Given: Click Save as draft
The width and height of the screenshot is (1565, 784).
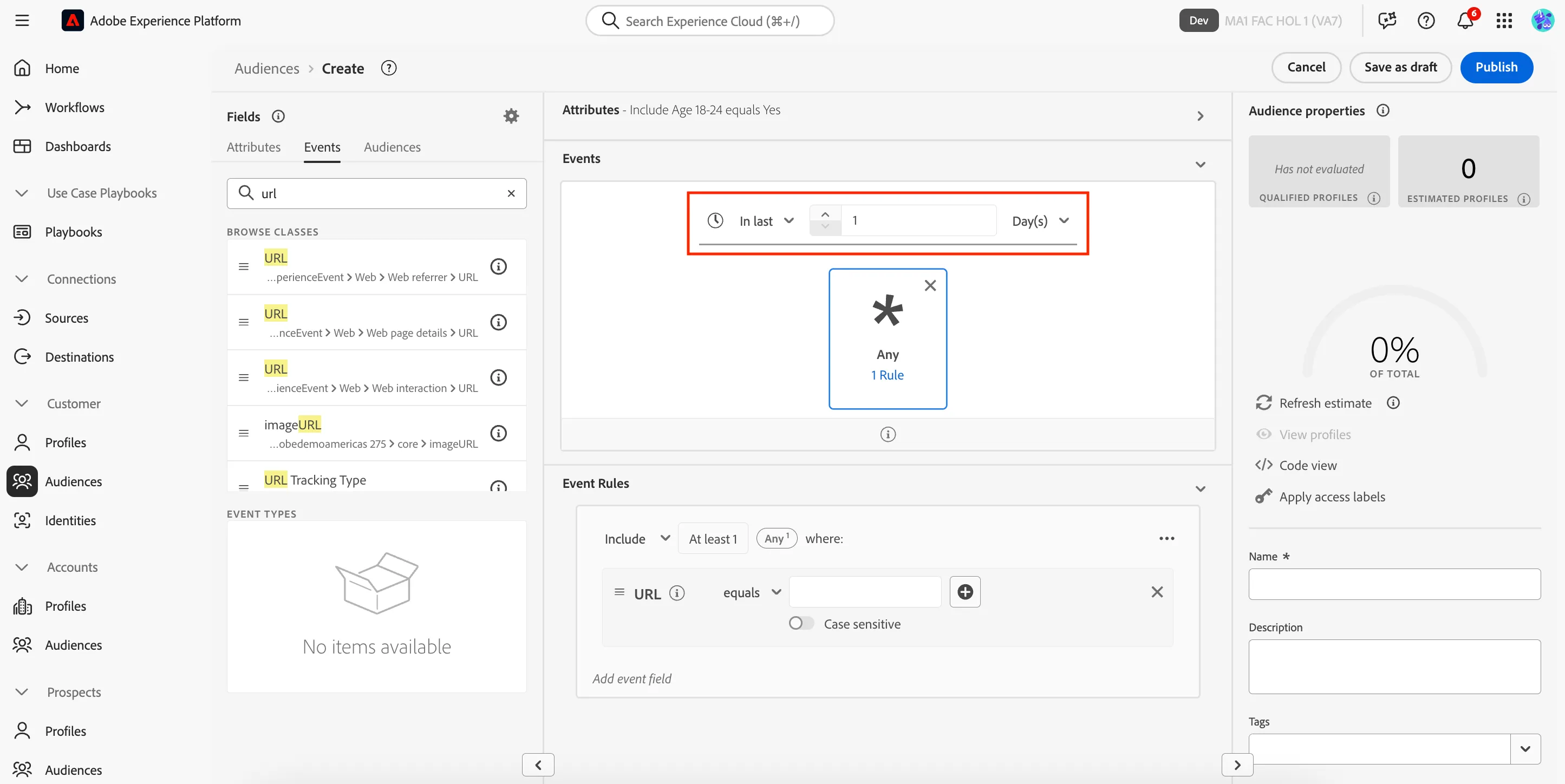Looking at the screenshot, I should click(x=1400, y=67).
